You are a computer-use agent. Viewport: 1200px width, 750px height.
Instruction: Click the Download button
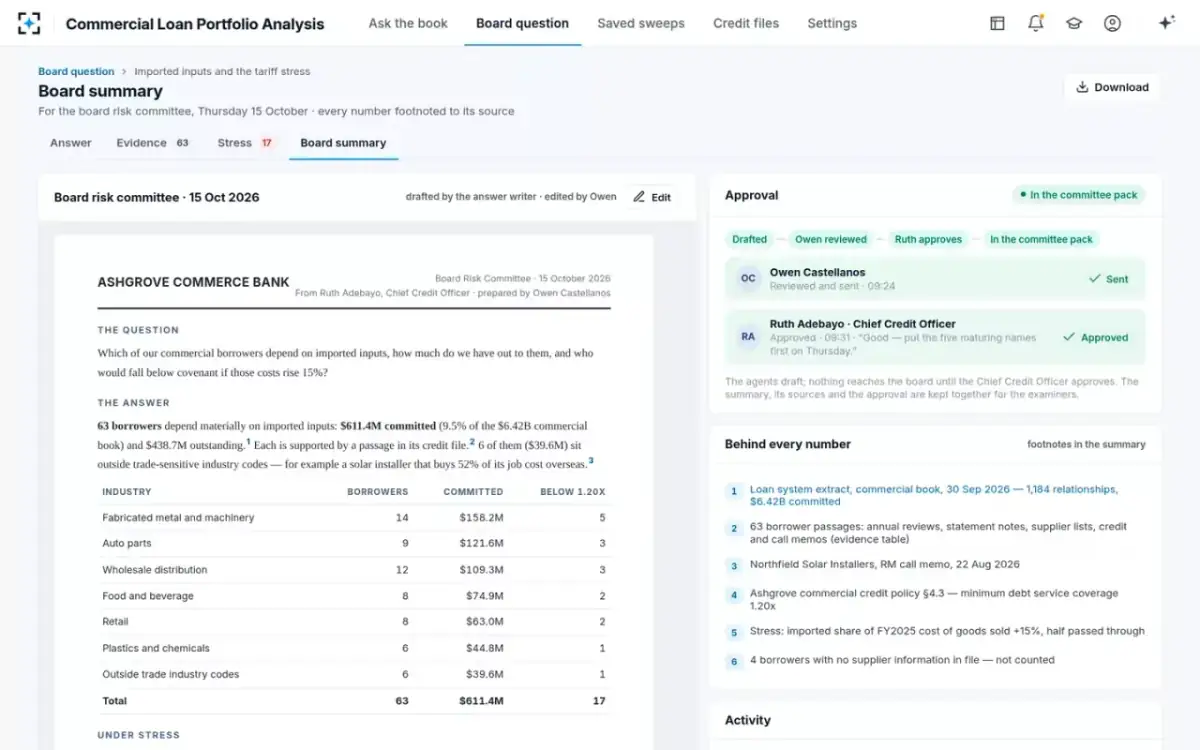pos(1112,87)
